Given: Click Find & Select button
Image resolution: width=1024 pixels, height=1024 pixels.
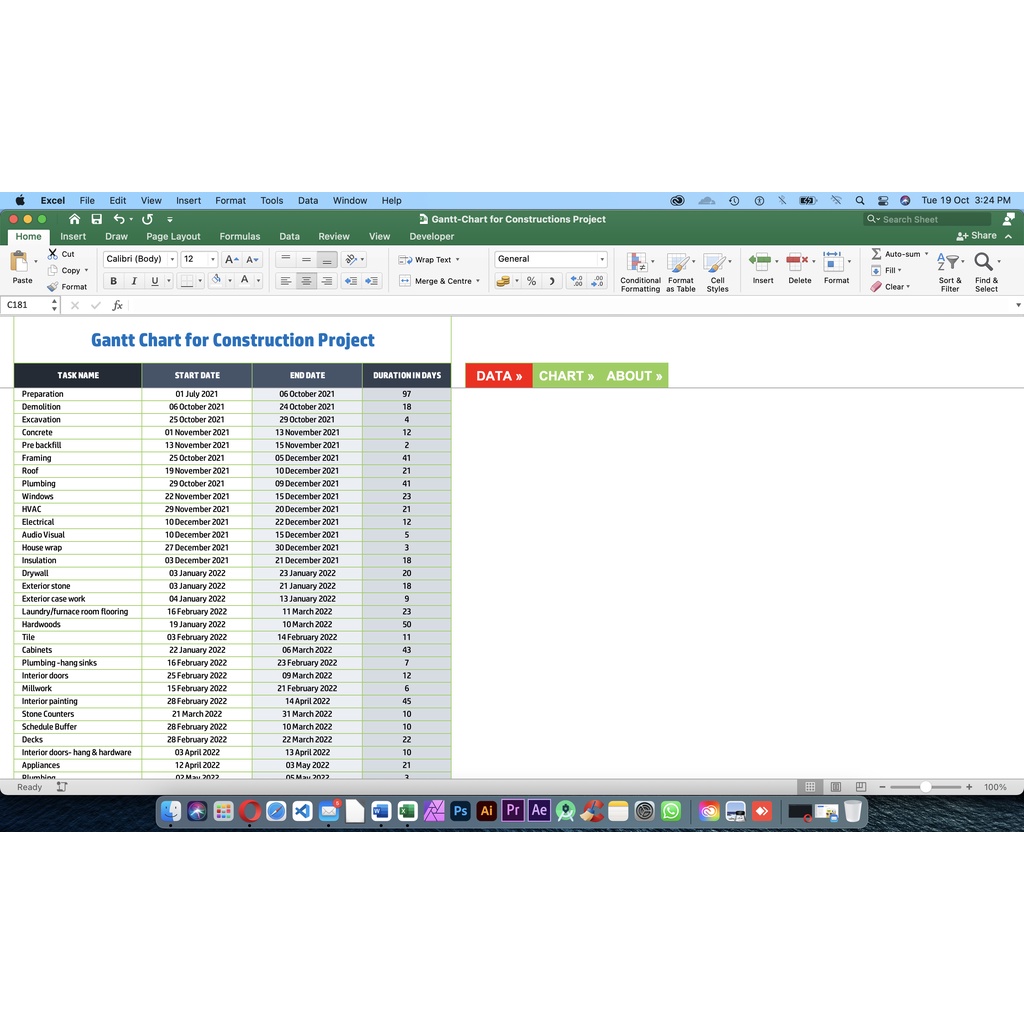Looking at the screenshot, I should 986,272.
